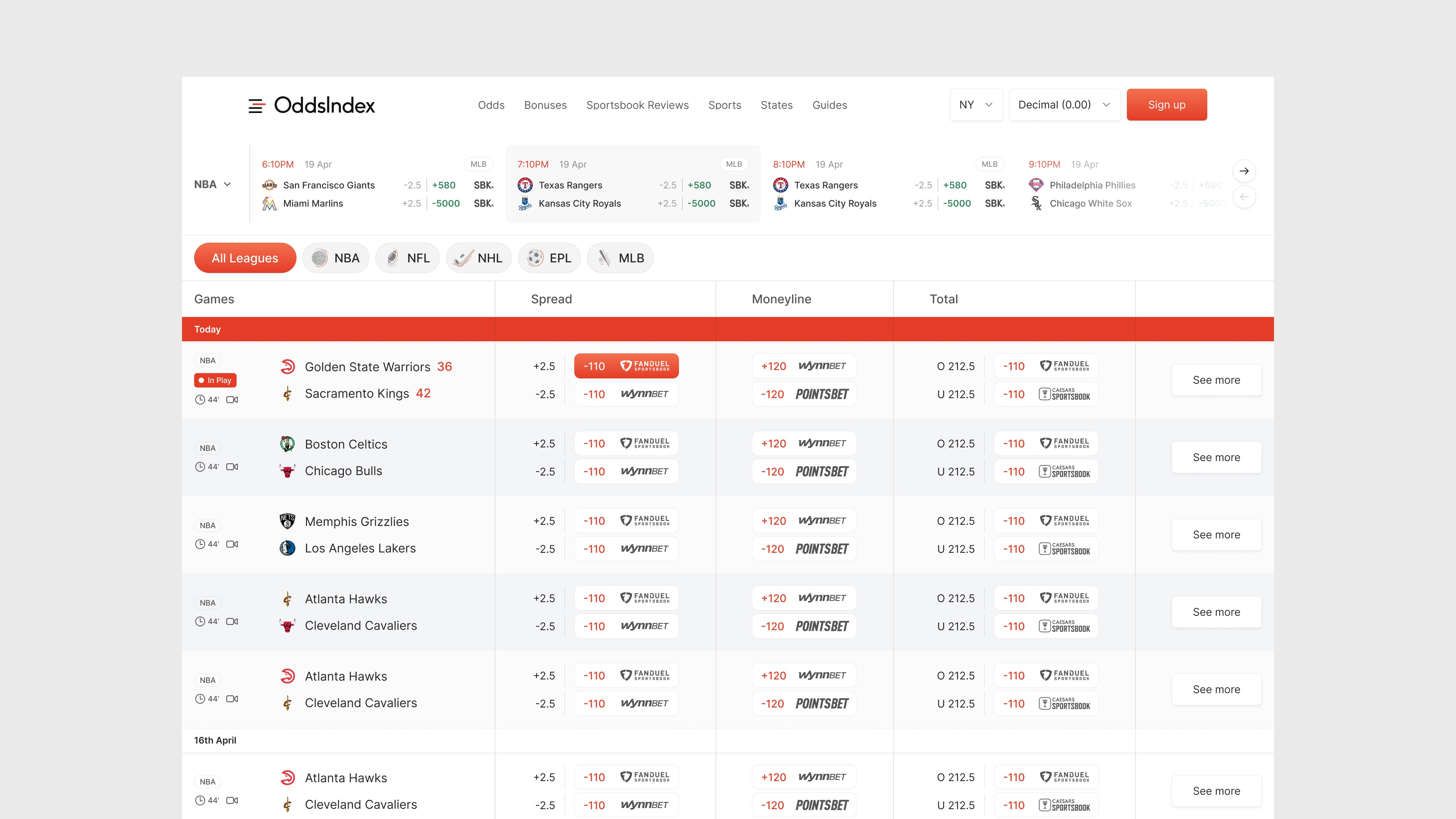Click the San Francisco Giants logo
The width and height of the screenshot is (1456, 819).
point(269,185)
